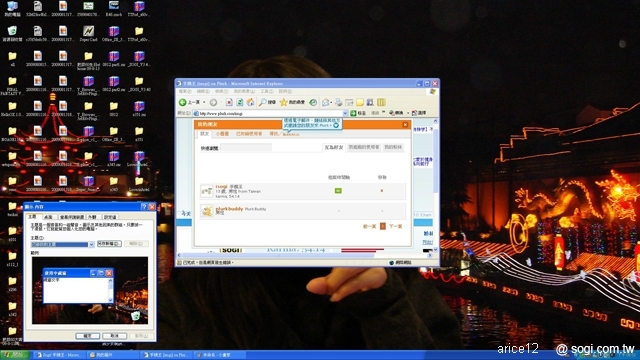The height and width of the screenshot is (360, 640).
Task: Open the Favorites menu in IE menu bar
Action: point(244,91)
